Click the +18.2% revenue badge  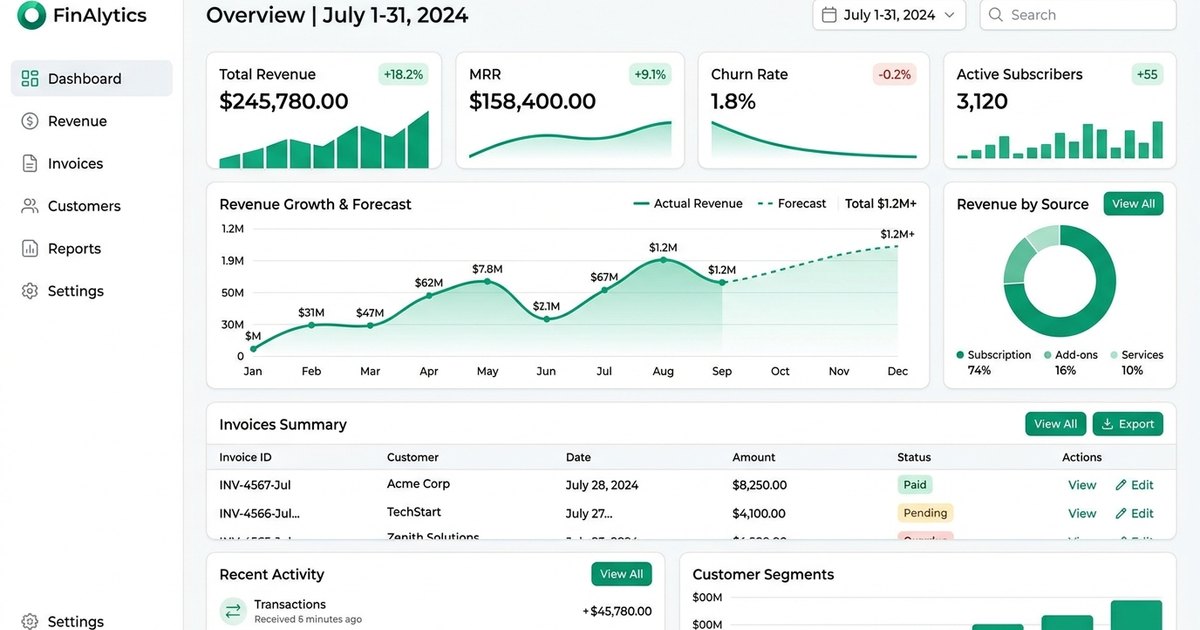[x=403, y=74]
